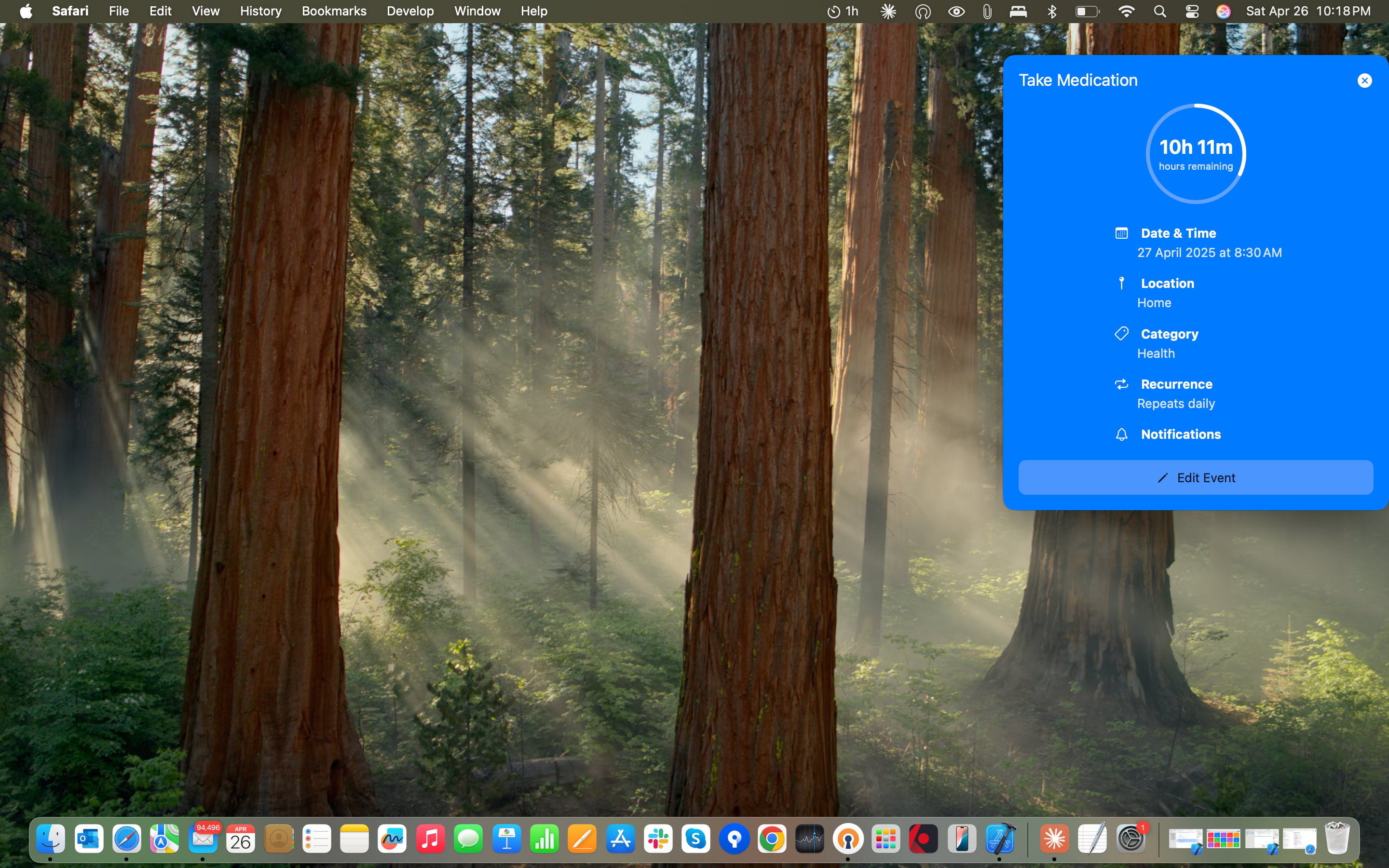Open the Bookmarks menu
The height and width of the screenshot is (868, 1389).
[x=334, y=12]
